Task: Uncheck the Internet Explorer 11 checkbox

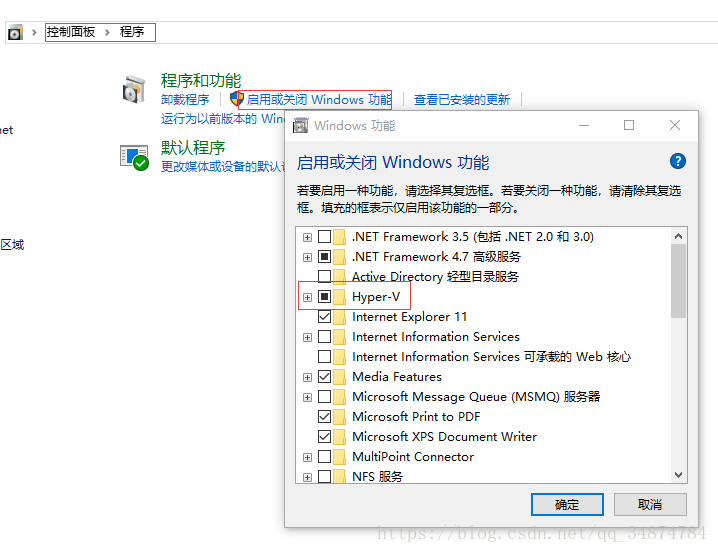Action: [324, 317]
